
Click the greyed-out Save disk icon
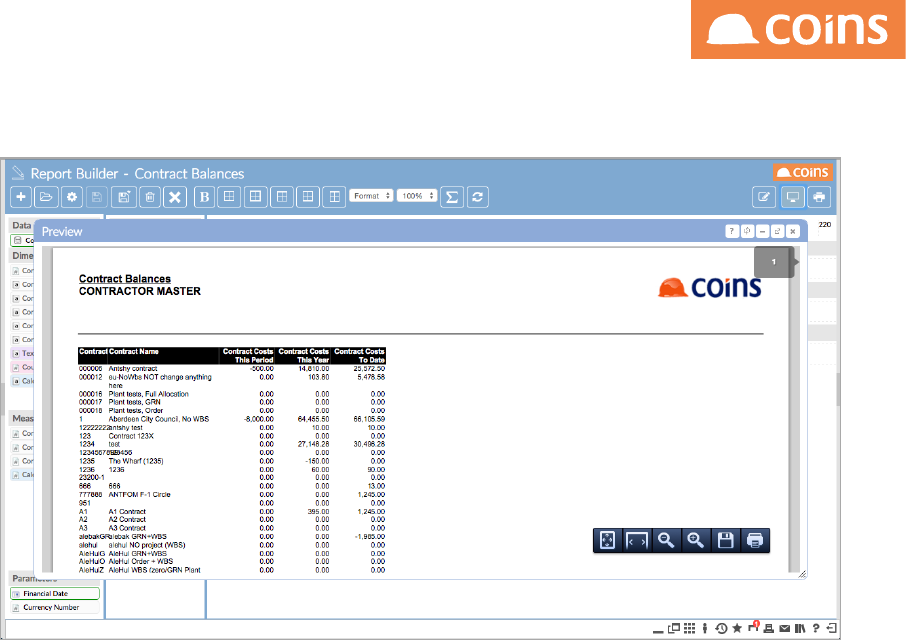(97, 197)
